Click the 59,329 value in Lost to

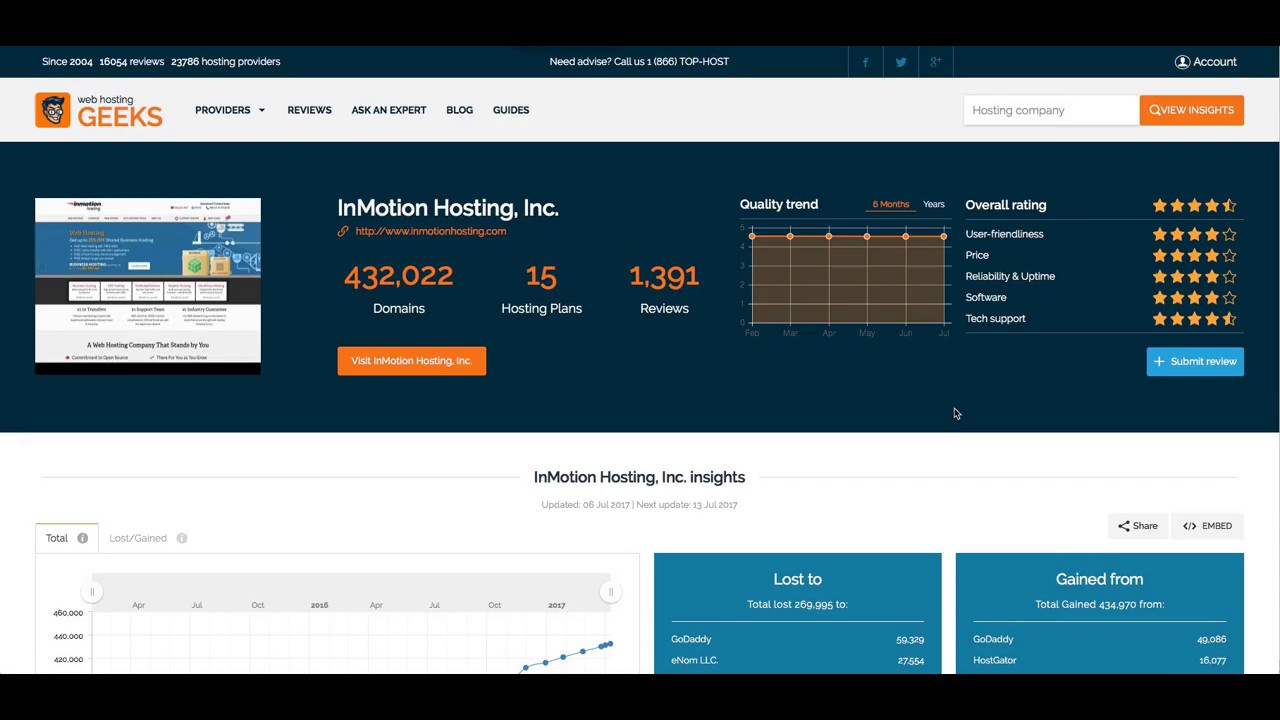910,639
